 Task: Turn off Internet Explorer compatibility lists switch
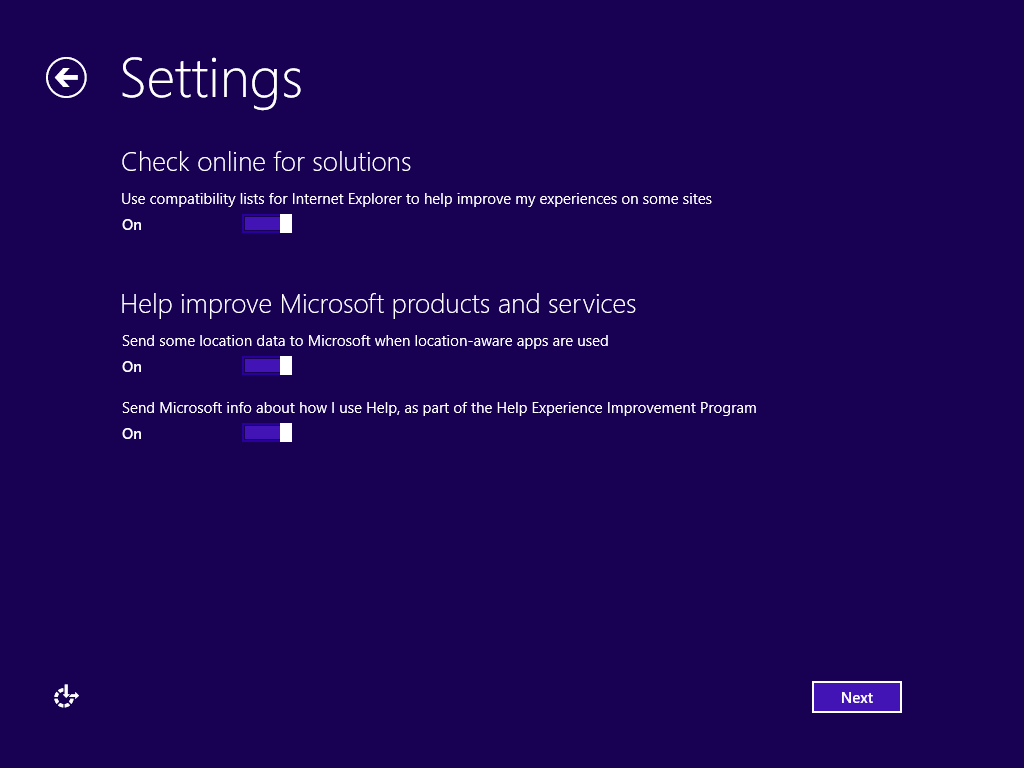[266, 224]
